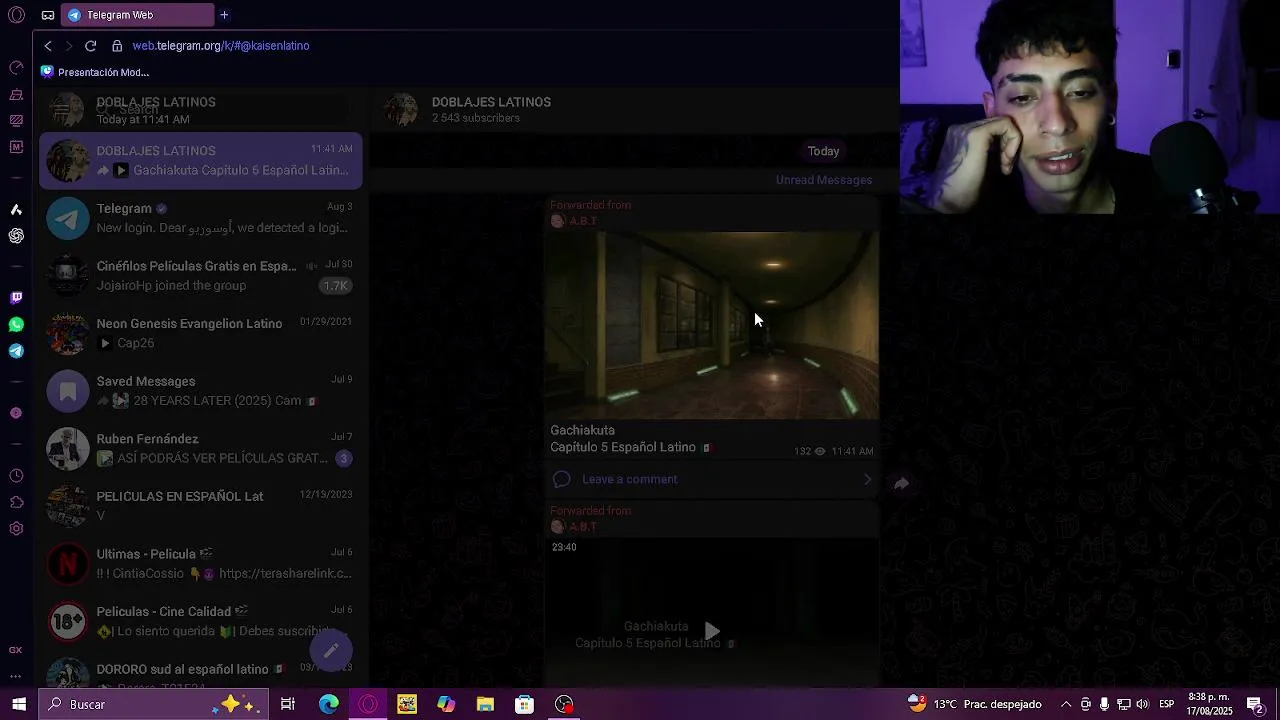View site security lock info

[117, 46]
